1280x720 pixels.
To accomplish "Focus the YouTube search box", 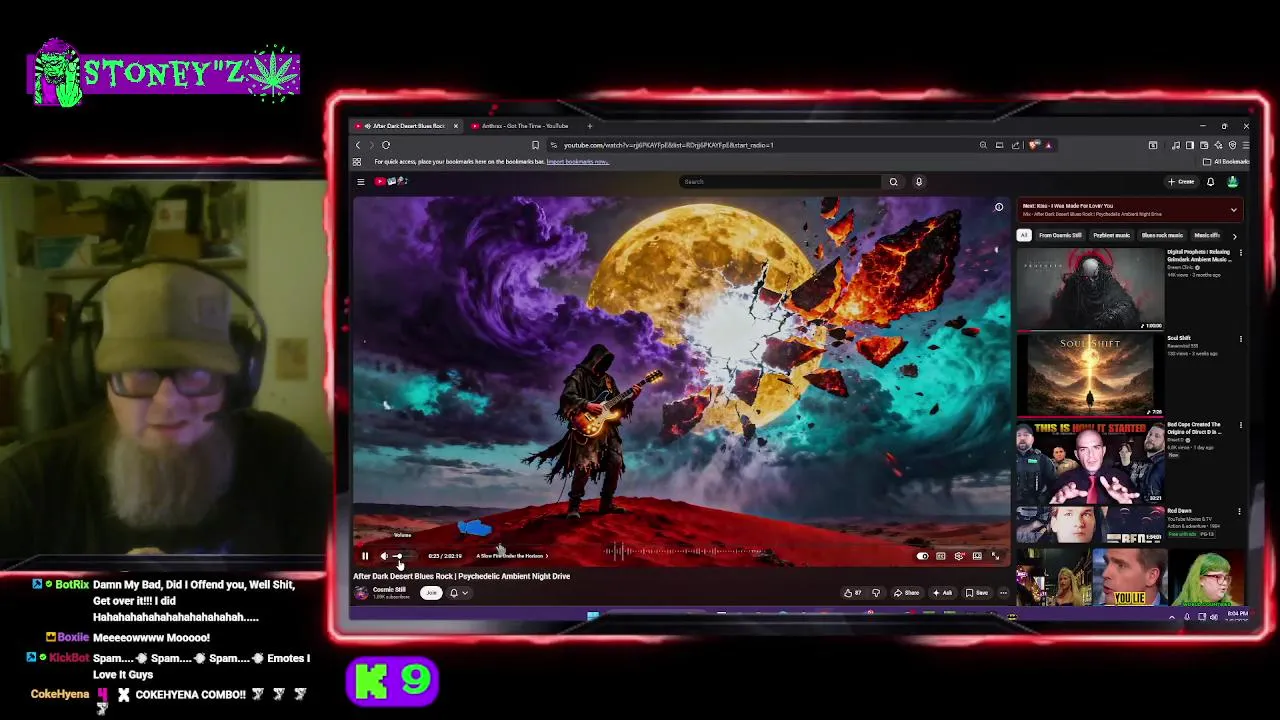I will click(x=780, y=182).
